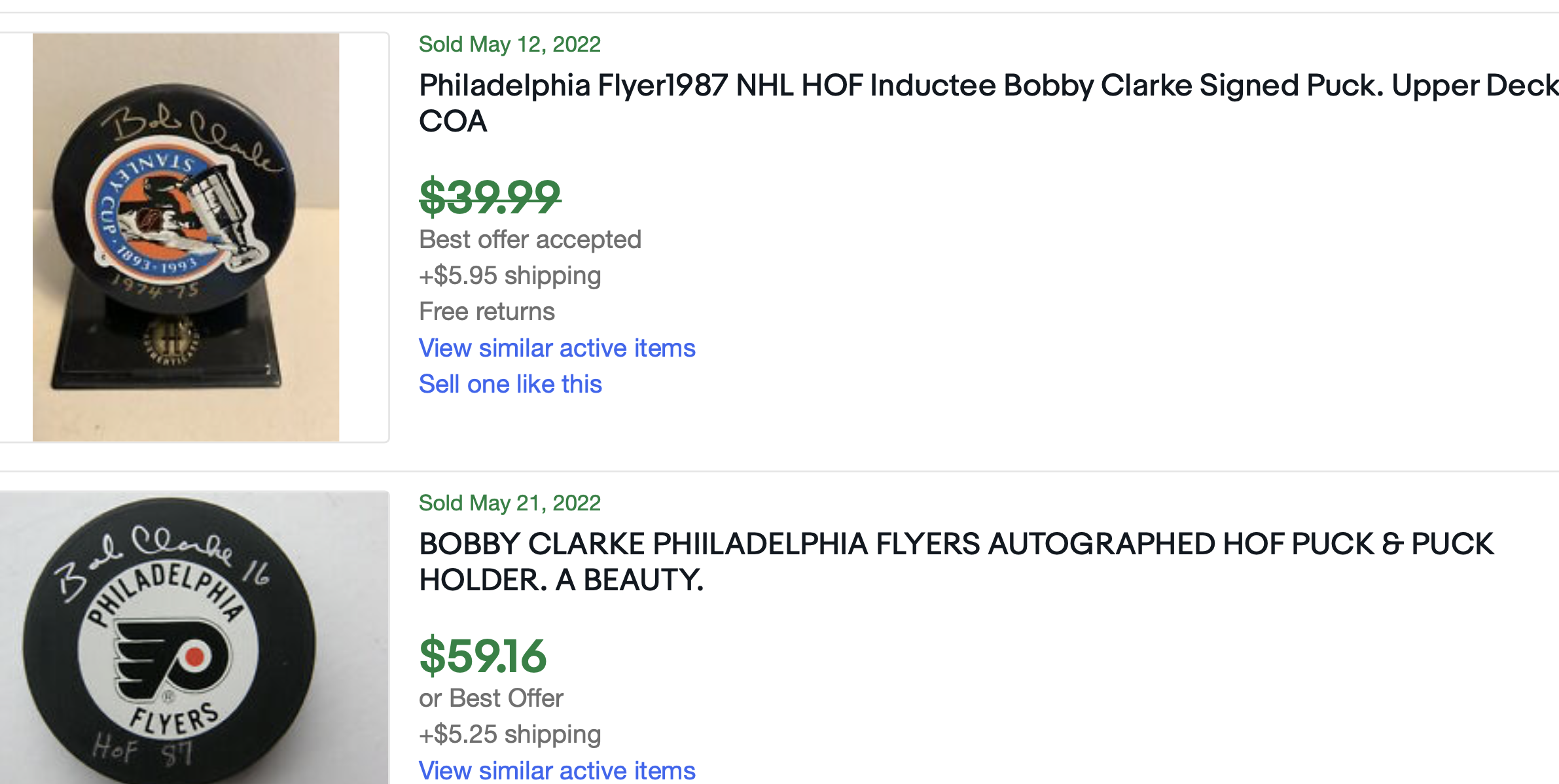Open the Flyers logo puck listing photo
Viewport: 1559px width, 784px height.
pos(194,638)
